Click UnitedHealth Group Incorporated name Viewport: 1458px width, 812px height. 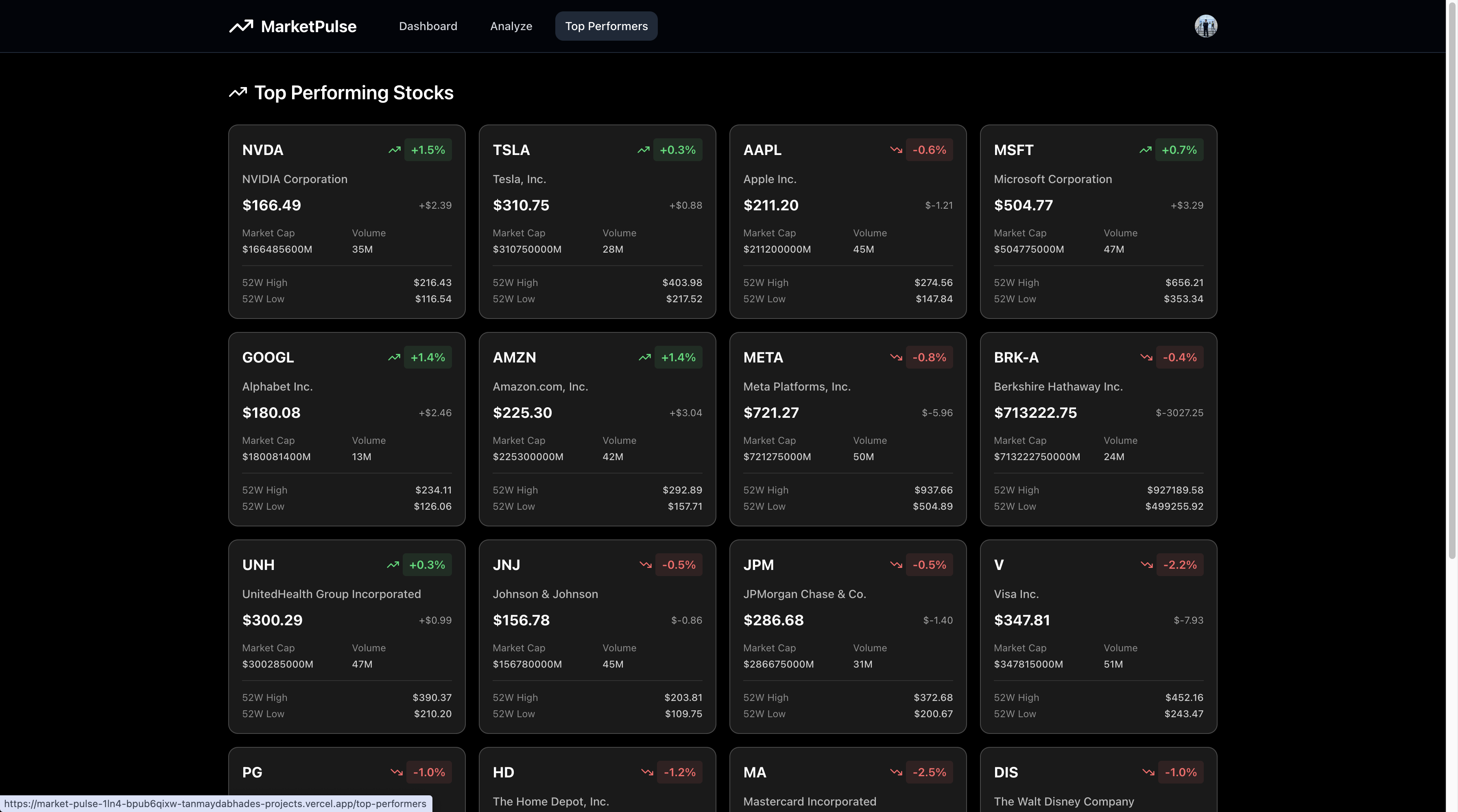coord(332,594)
